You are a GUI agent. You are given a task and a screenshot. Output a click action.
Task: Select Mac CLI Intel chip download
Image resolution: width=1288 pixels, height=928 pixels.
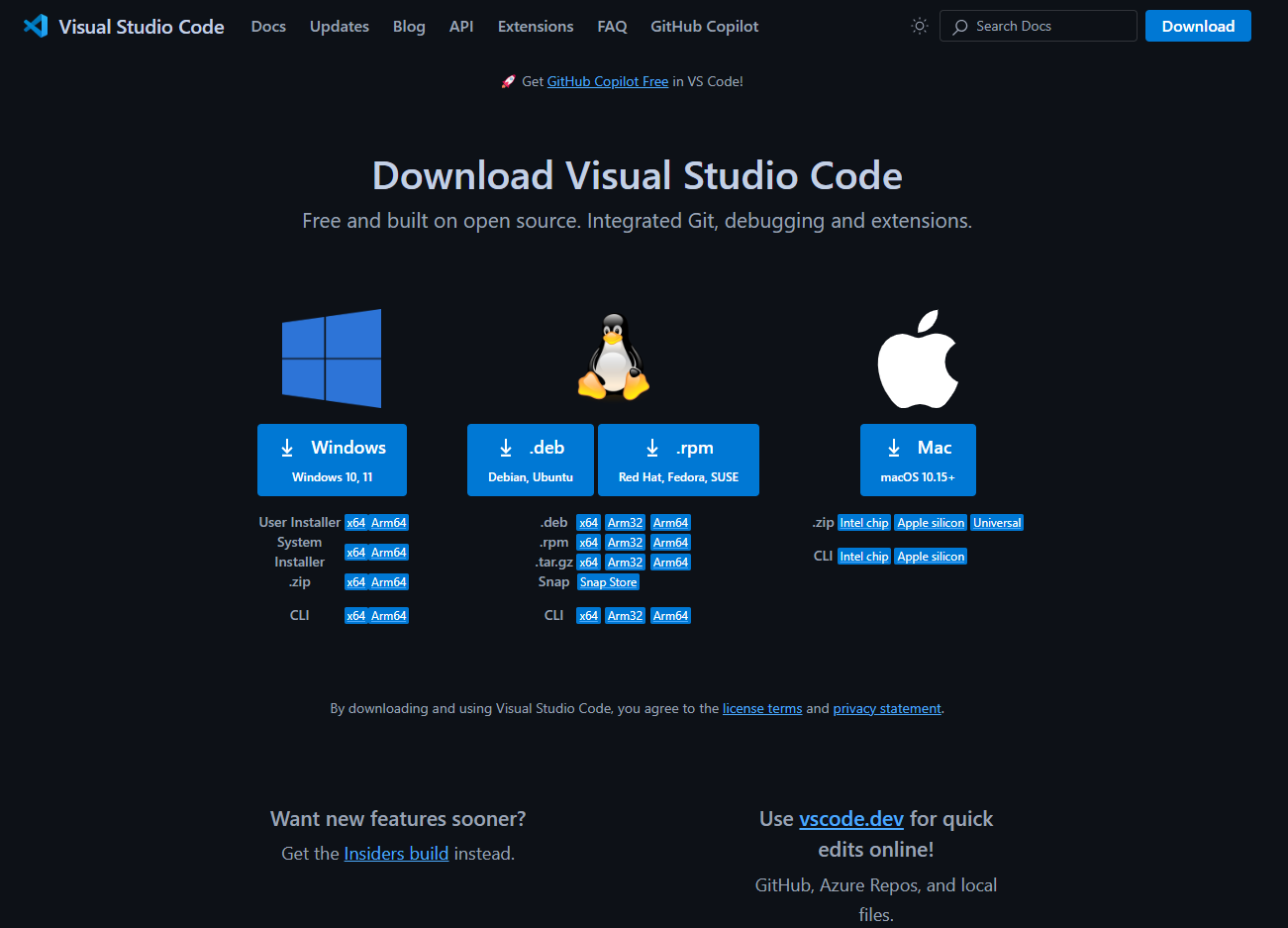pos(864,557)
